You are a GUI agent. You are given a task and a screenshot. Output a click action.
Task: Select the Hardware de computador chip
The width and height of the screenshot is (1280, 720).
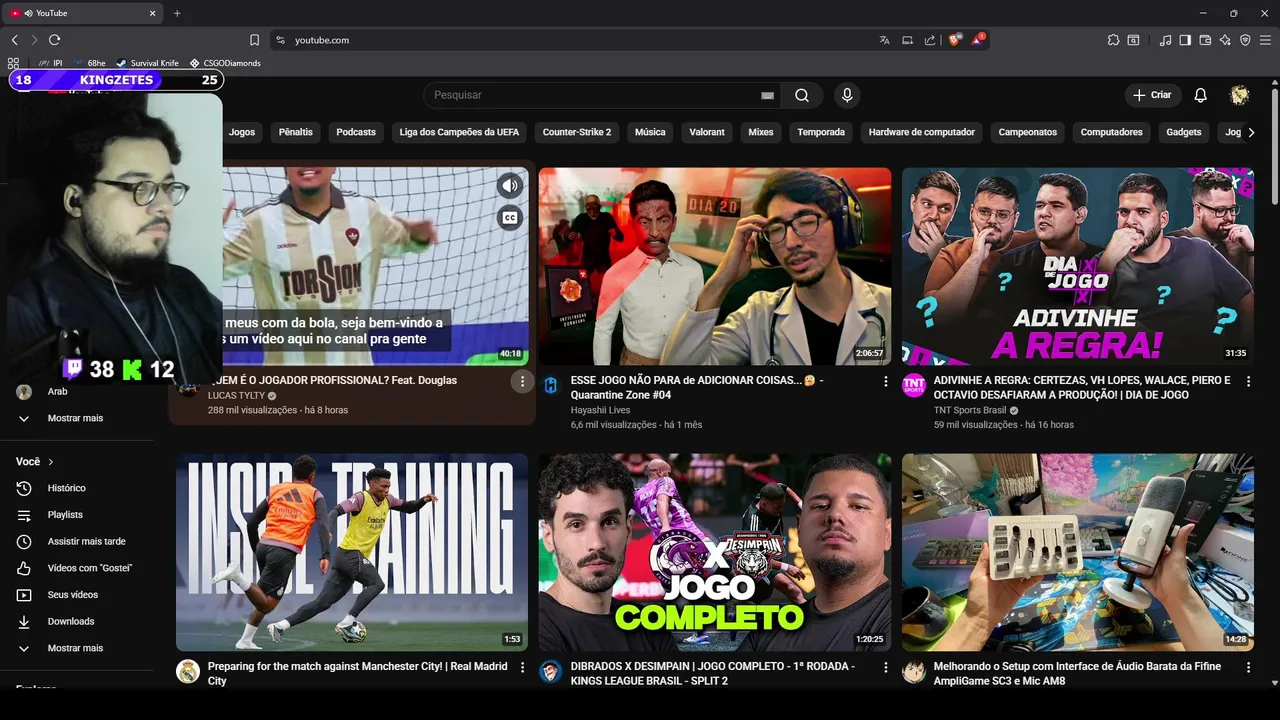coord(922,132)
